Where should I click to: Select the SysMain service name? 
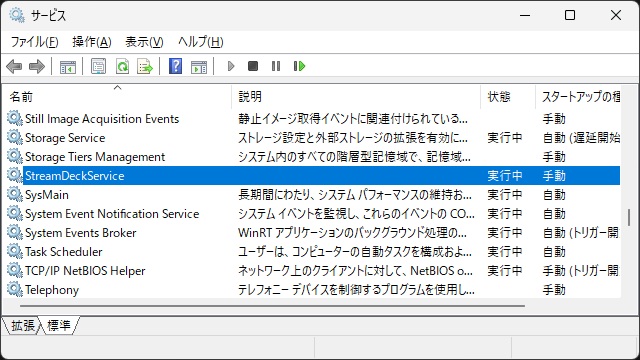tap(47, 195)
